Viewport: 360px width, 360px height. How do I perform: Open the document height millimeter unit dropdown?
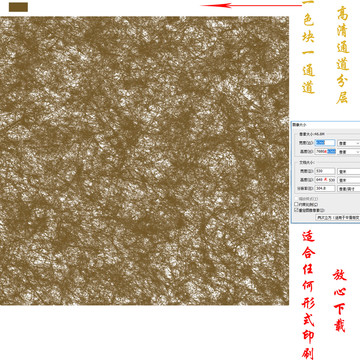pos(349,180)
